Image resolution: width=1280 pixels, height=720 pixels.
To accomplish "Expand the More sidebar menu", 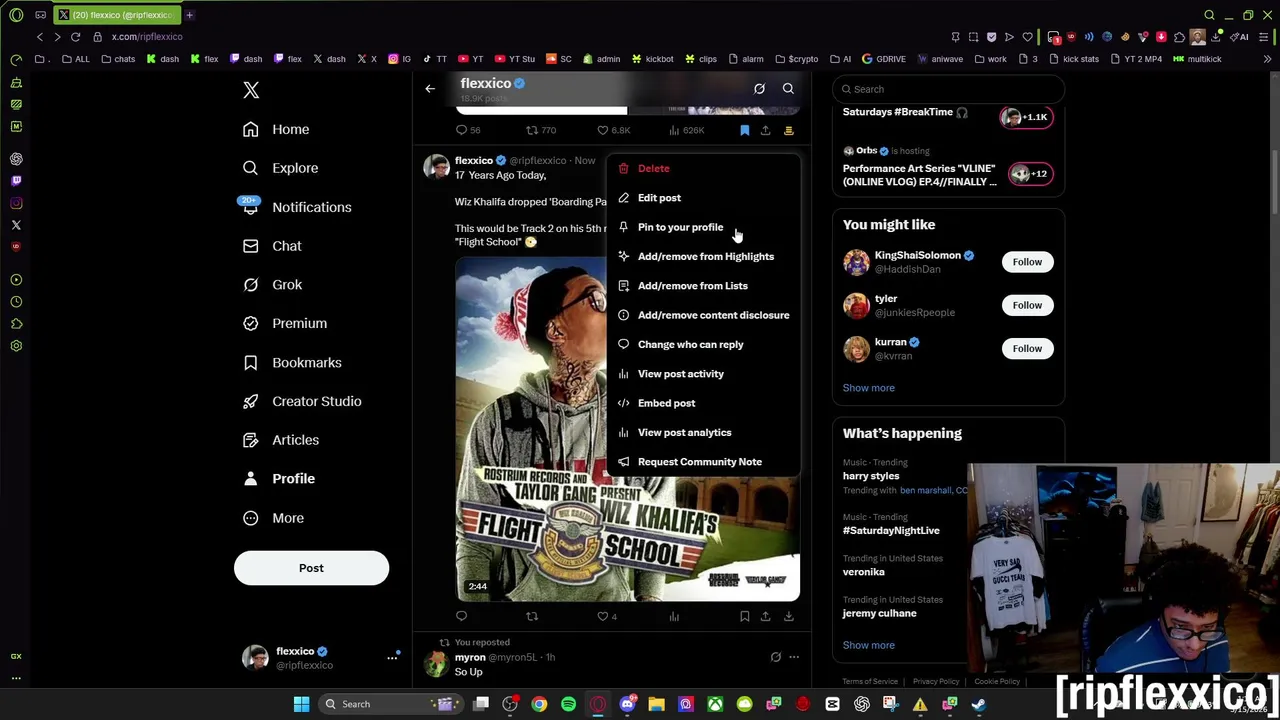I will (x=273, y=518).
